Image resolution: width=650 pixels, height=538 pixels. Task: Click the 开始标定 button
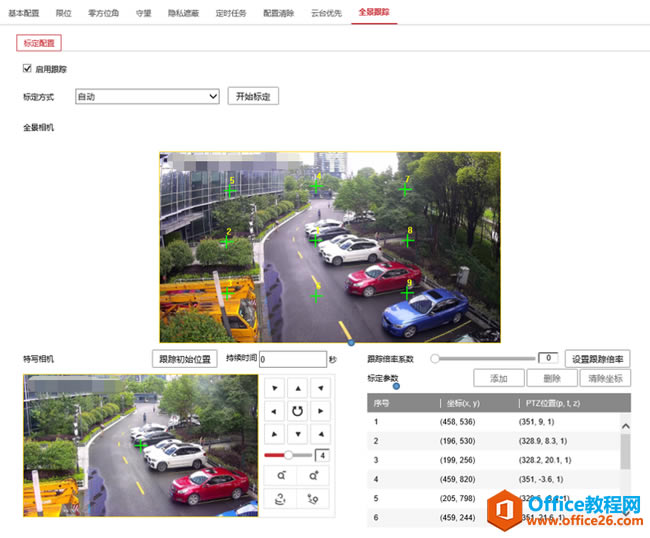[x=253, y=96]
